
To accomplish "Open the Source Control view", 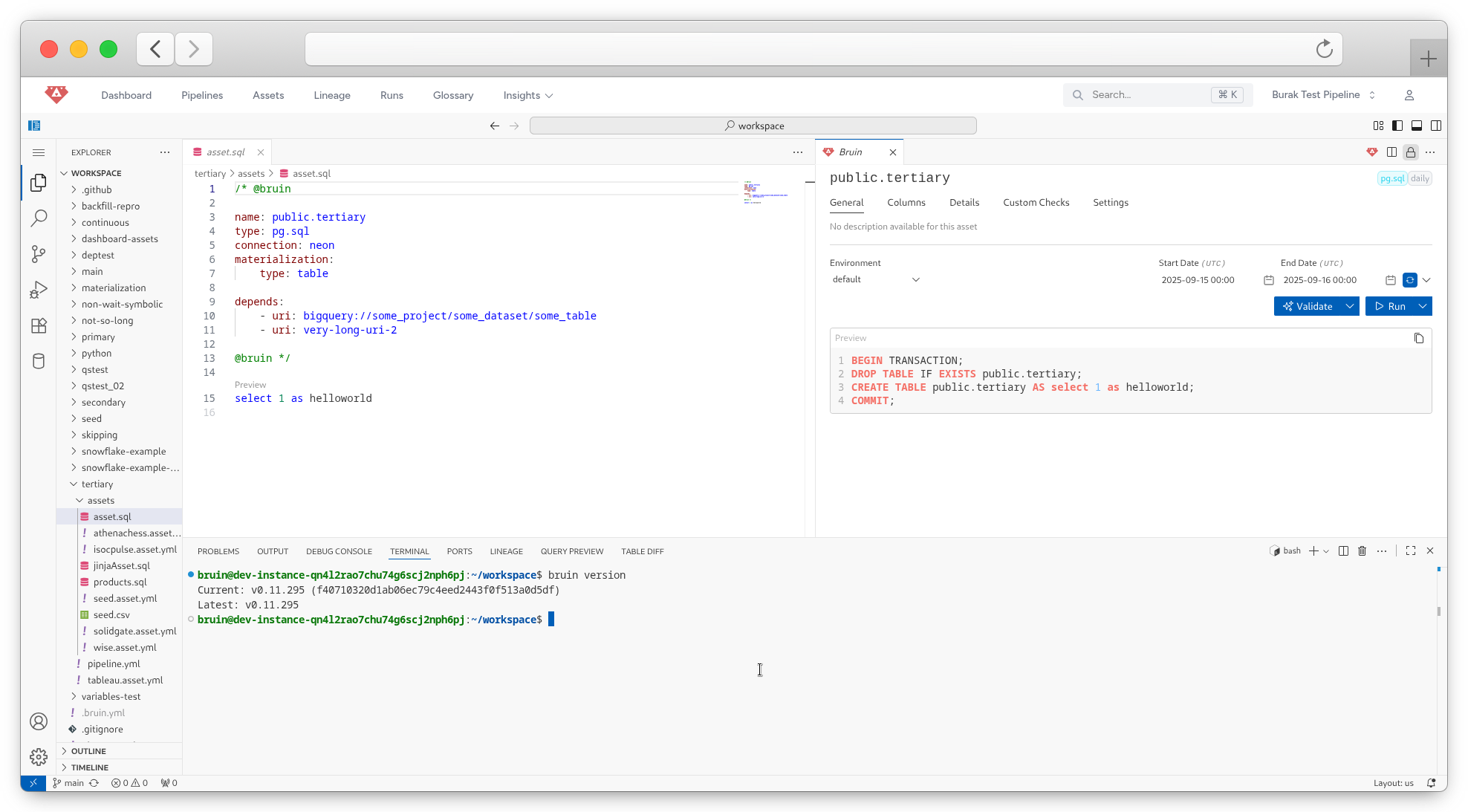I will click(39, 254).
